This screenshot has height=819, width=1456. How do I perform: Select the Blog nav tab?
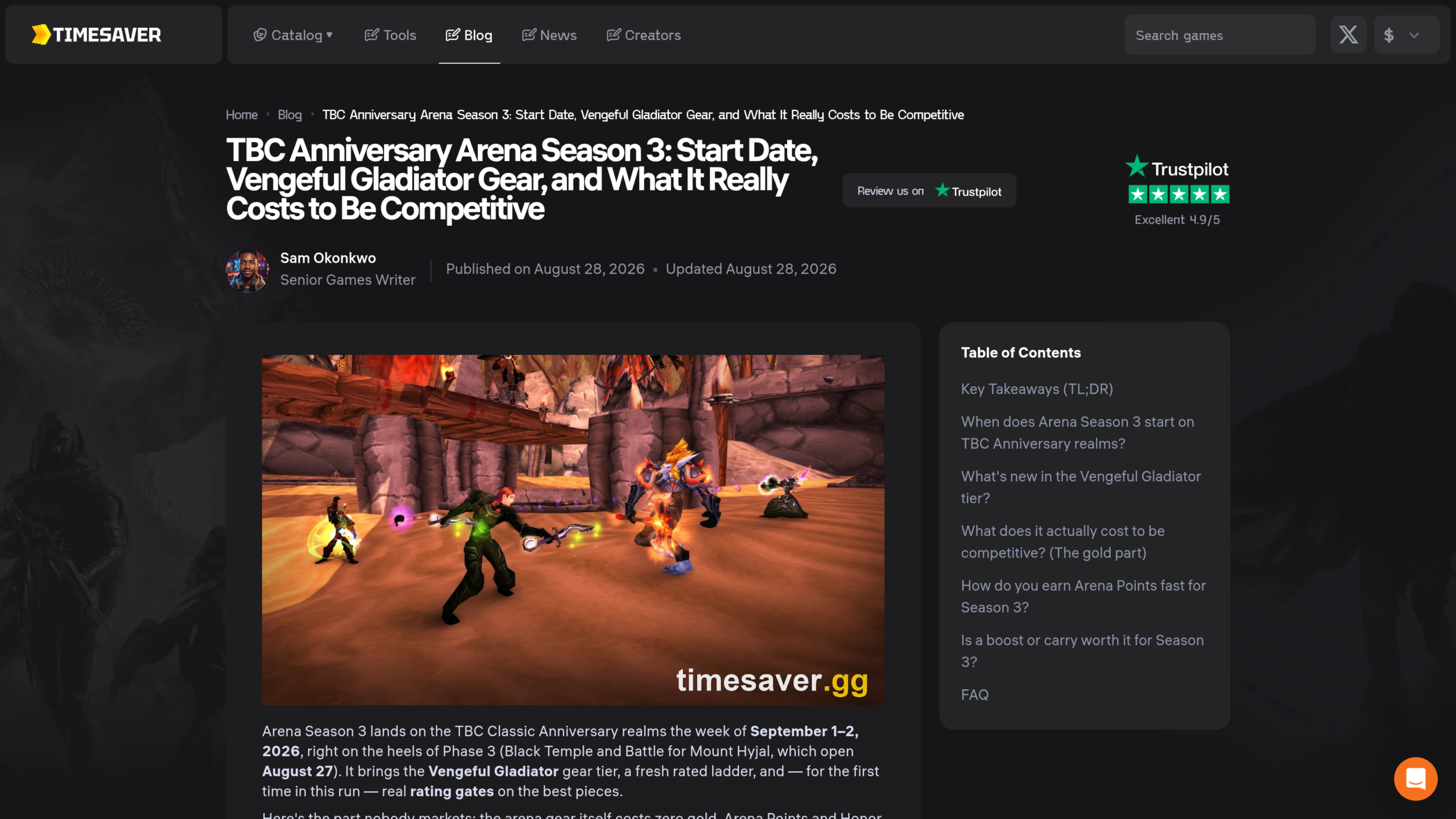pos(469,35)
